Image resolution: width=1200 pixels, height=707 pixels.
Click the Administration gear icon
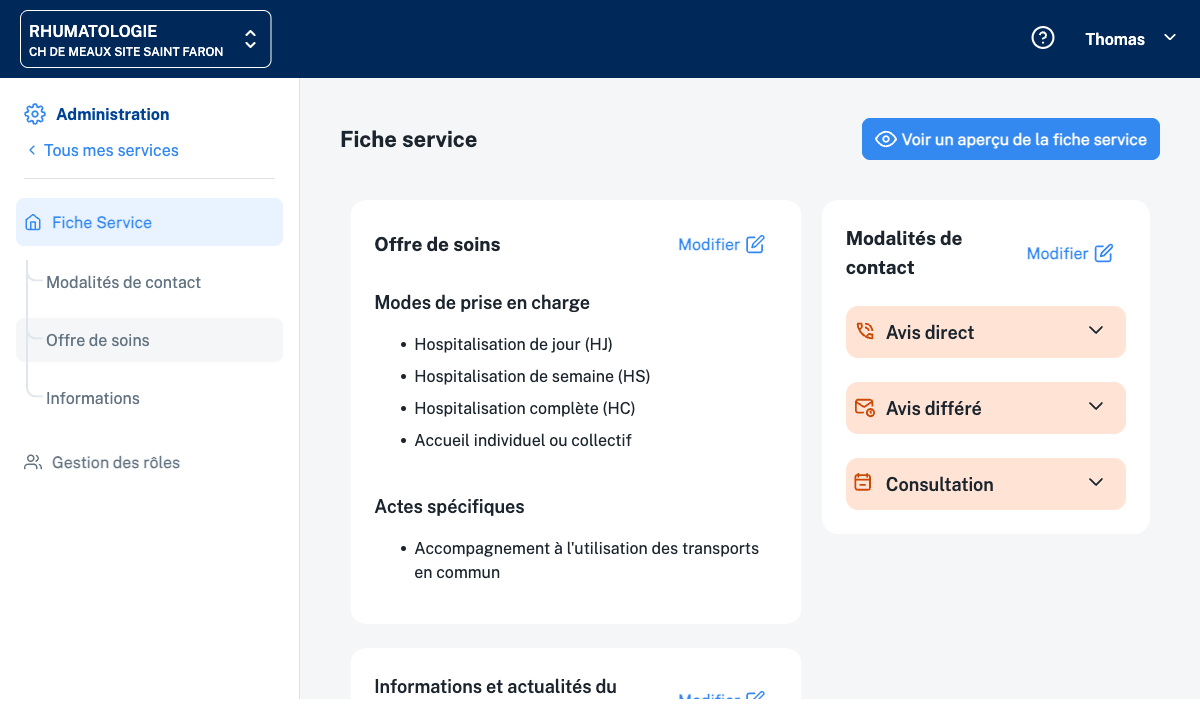35,114
